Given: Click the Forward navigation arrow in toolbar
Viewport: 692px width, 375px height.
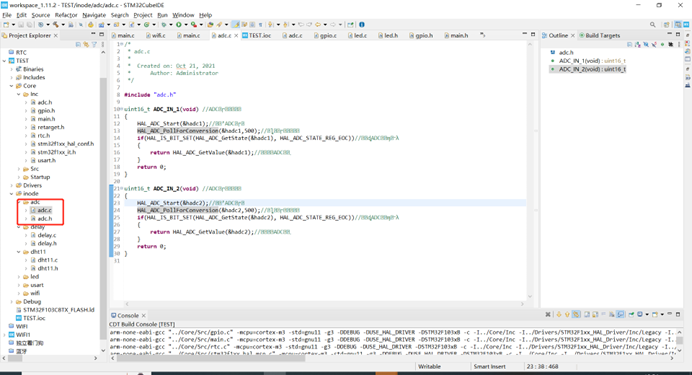Looking at the screenshot, I should [333, 24].
